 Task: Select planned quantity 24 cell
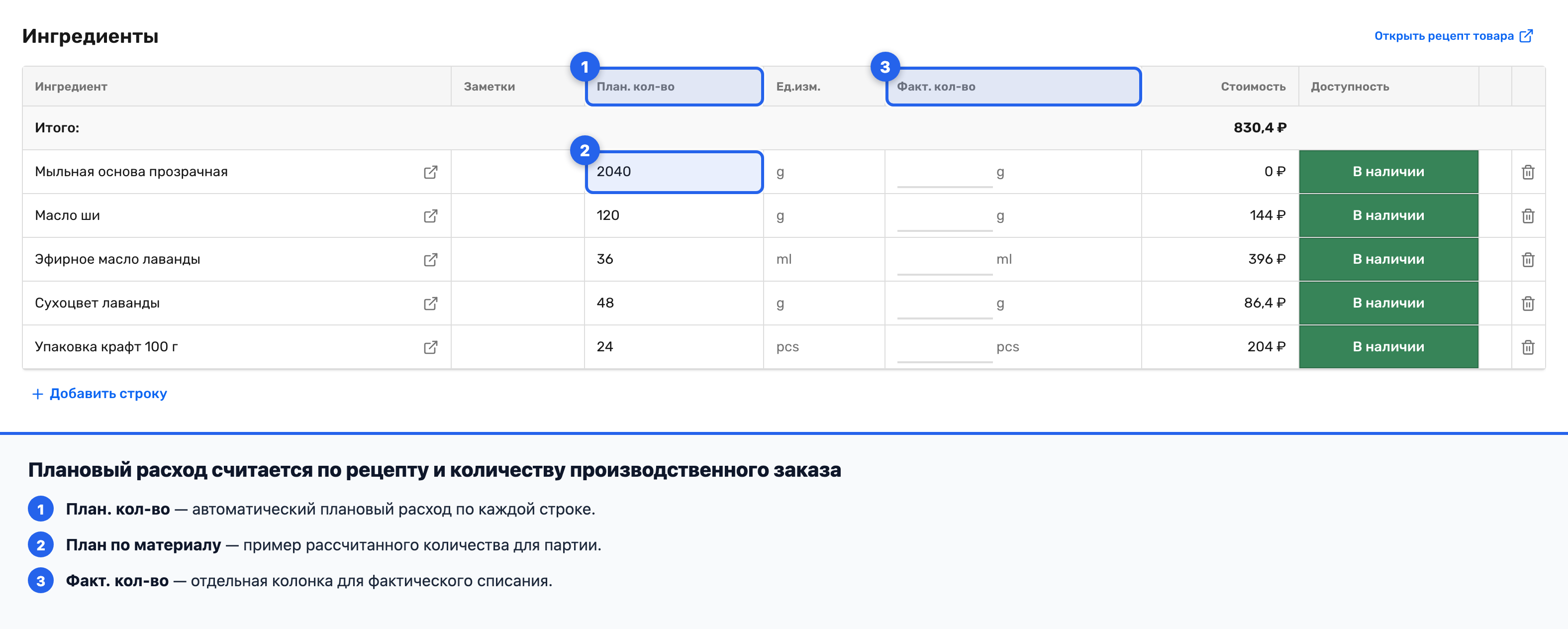pos(674,347)
